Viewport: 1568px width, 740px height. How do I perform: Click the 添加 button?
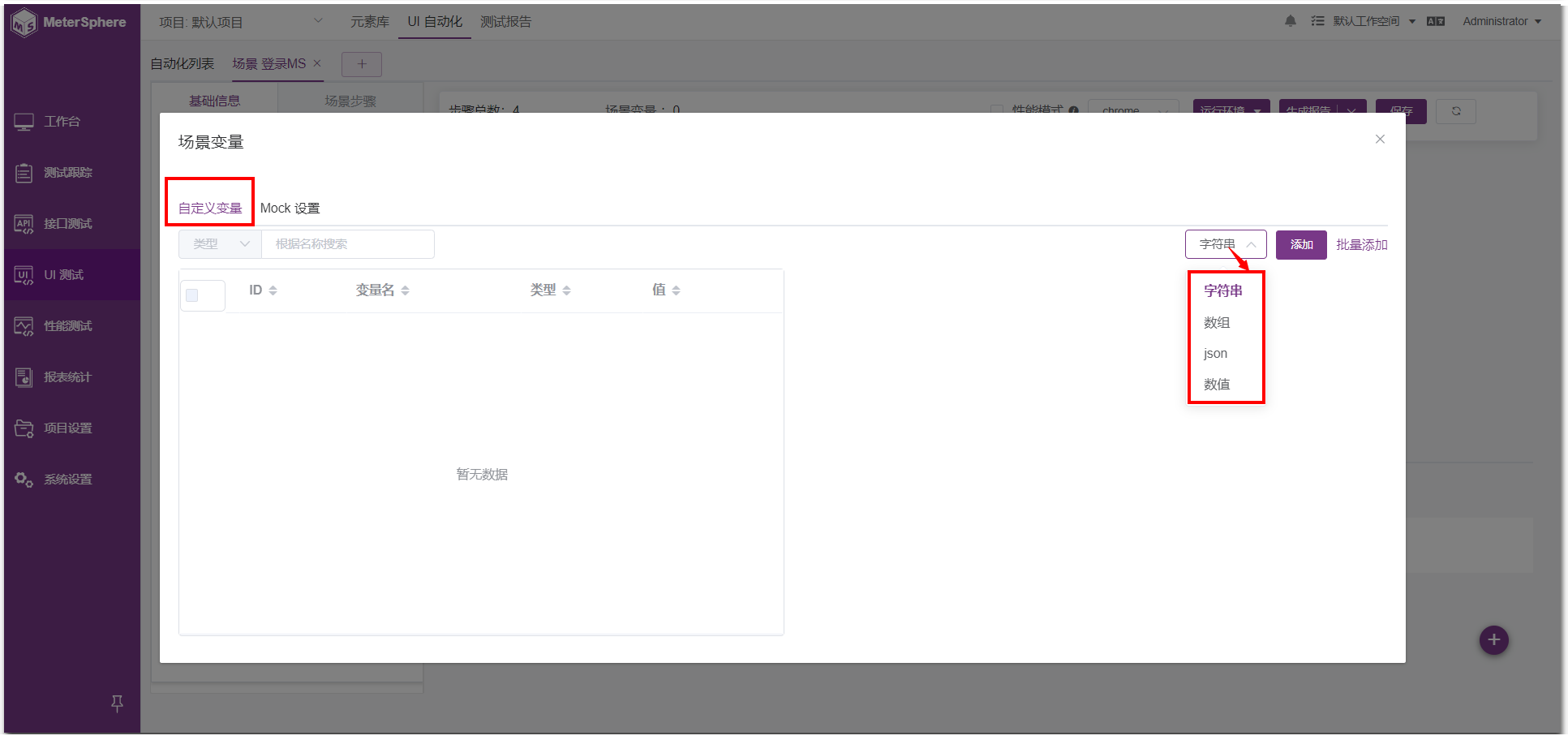tap(1301, 244)
